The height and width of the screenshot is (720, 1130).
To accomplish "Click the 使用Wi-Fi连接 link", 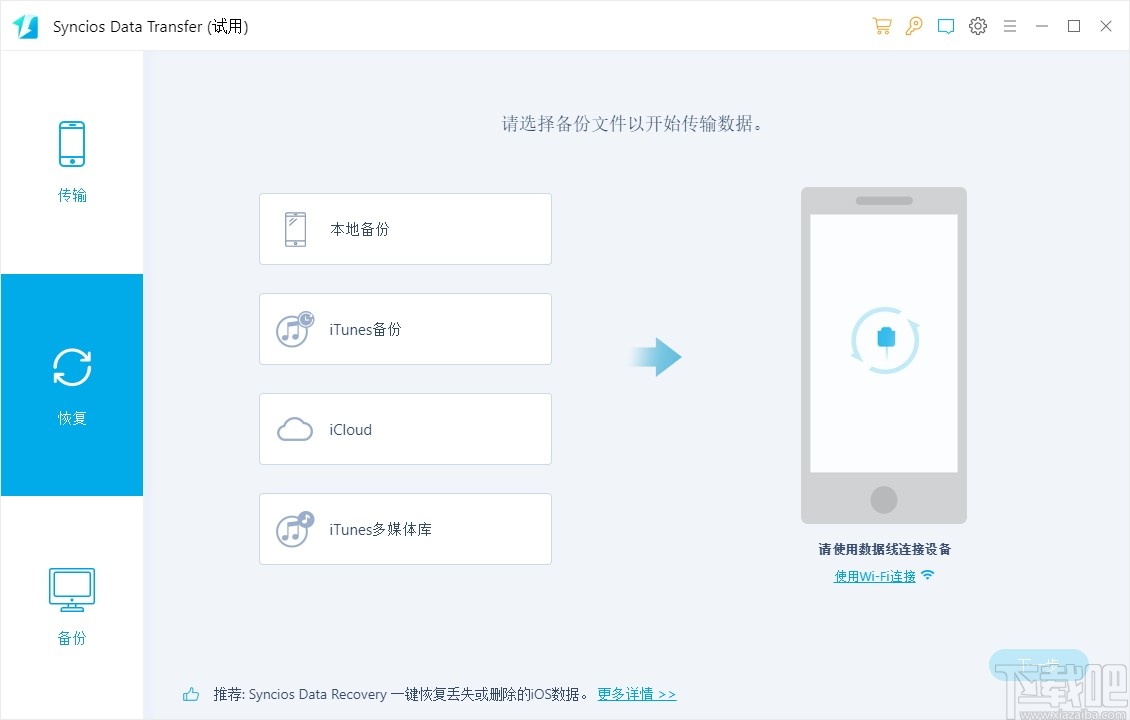I will coord(875,575).
